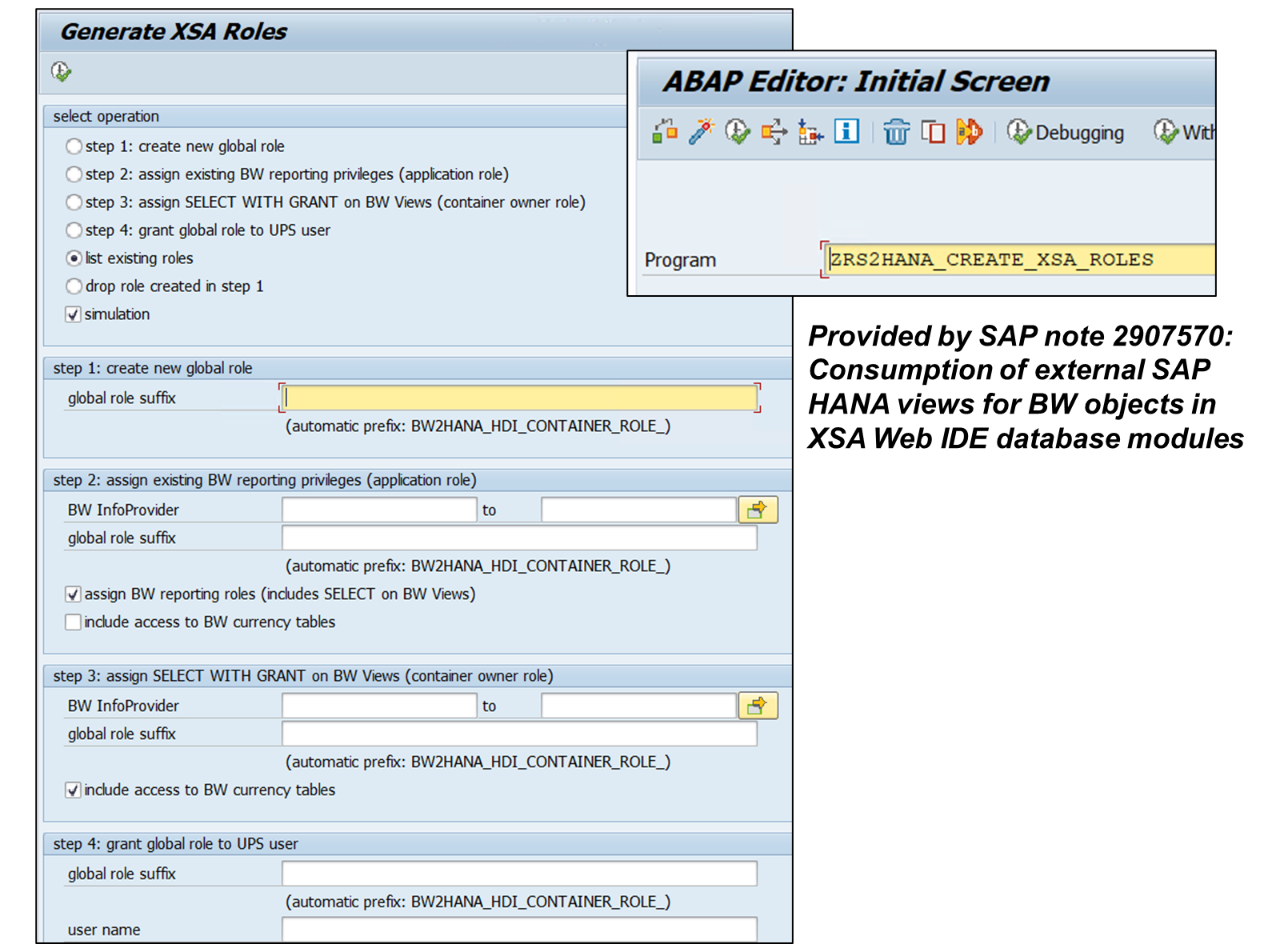1280x952 pixels.
Task: Select drop role created in step 1
Action: pyautogui.click(x=74, y=286)
